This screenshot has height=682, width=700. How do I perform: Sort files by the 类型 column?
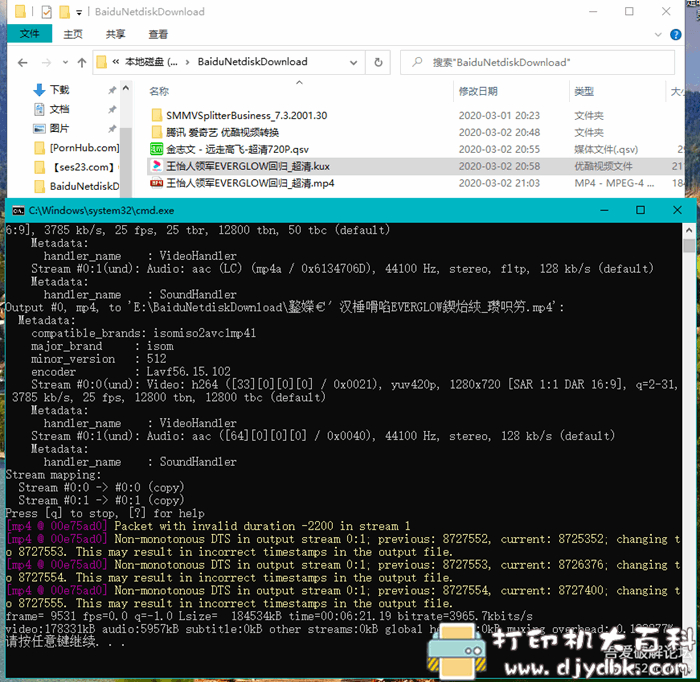coord(584,91)
